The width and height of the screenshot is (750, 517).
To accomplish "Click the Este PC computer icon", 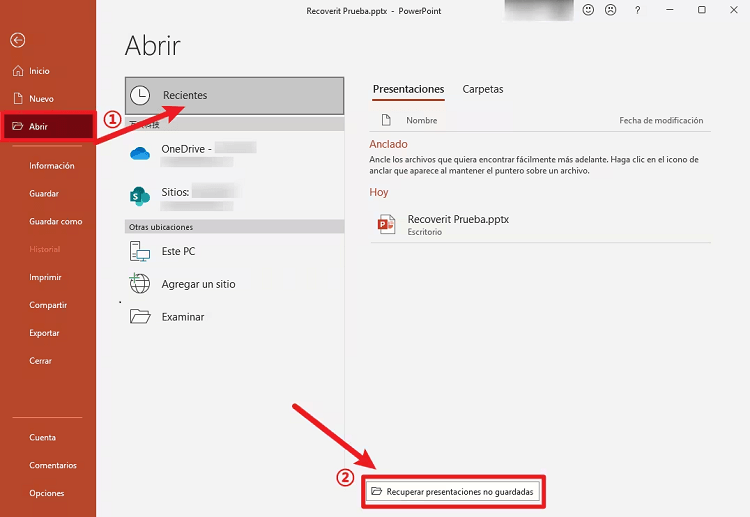I will [x=140, y=251].
